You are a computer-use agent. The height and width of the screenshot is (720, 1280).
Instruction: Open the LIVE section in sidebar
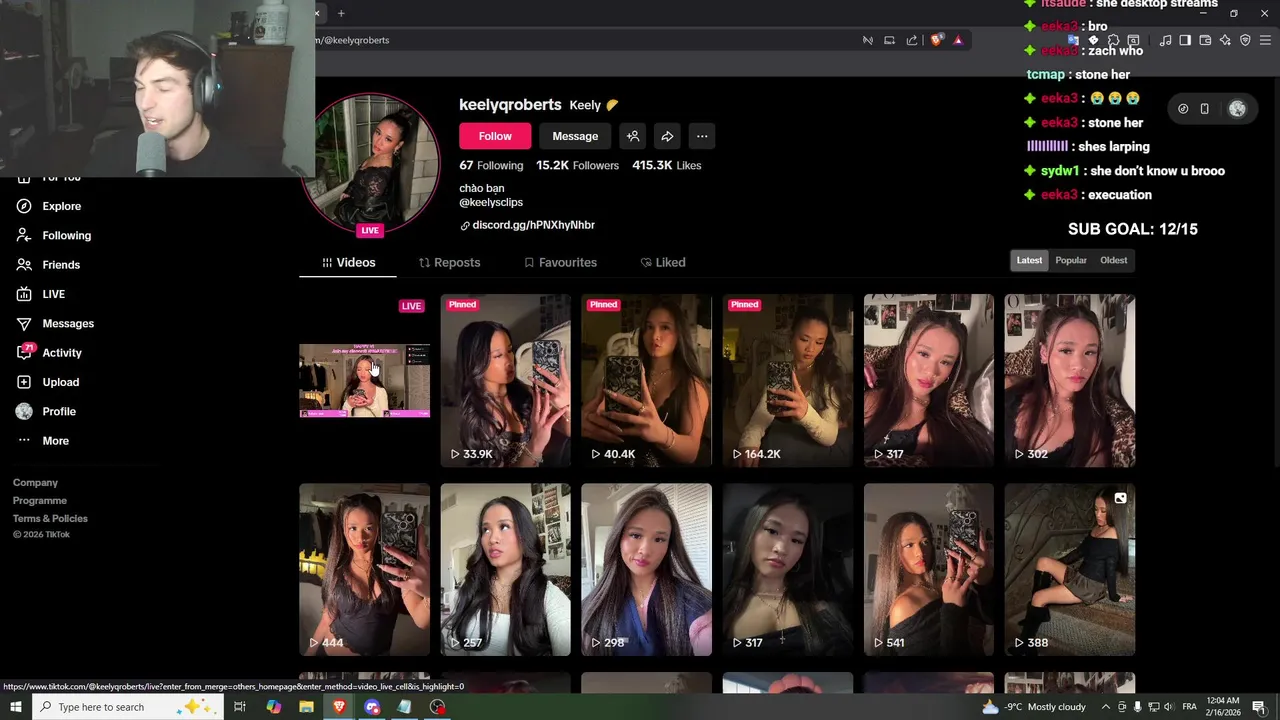[41, 294]
